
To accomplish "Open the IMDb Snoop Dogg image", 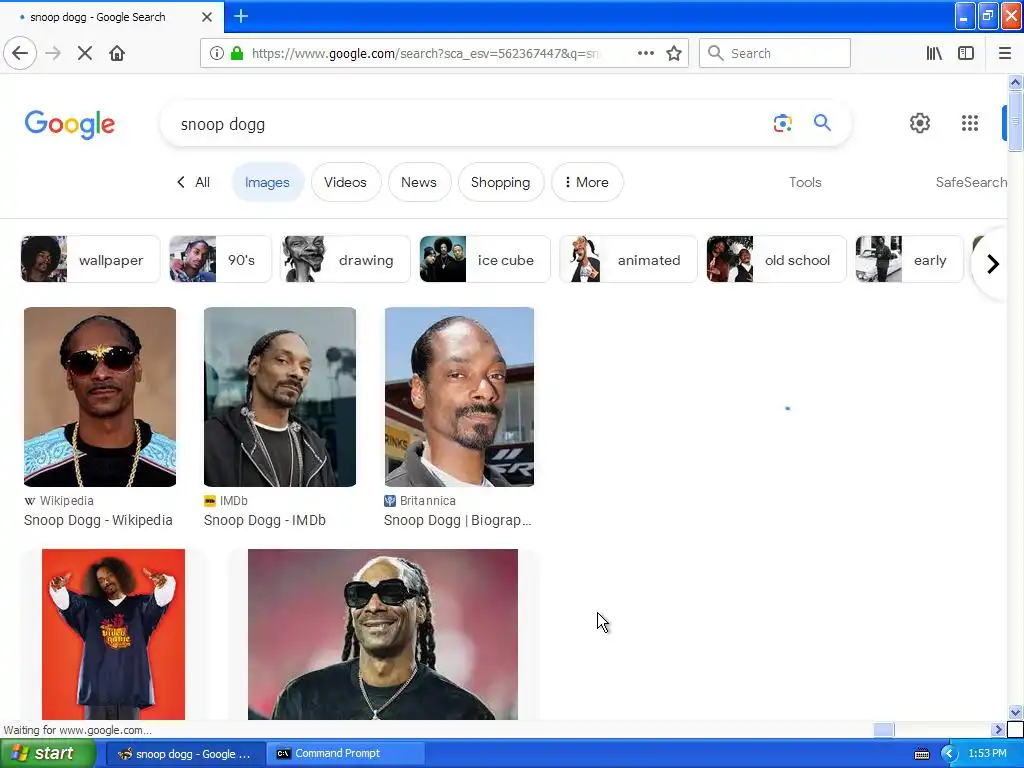I will coord(280,396).
